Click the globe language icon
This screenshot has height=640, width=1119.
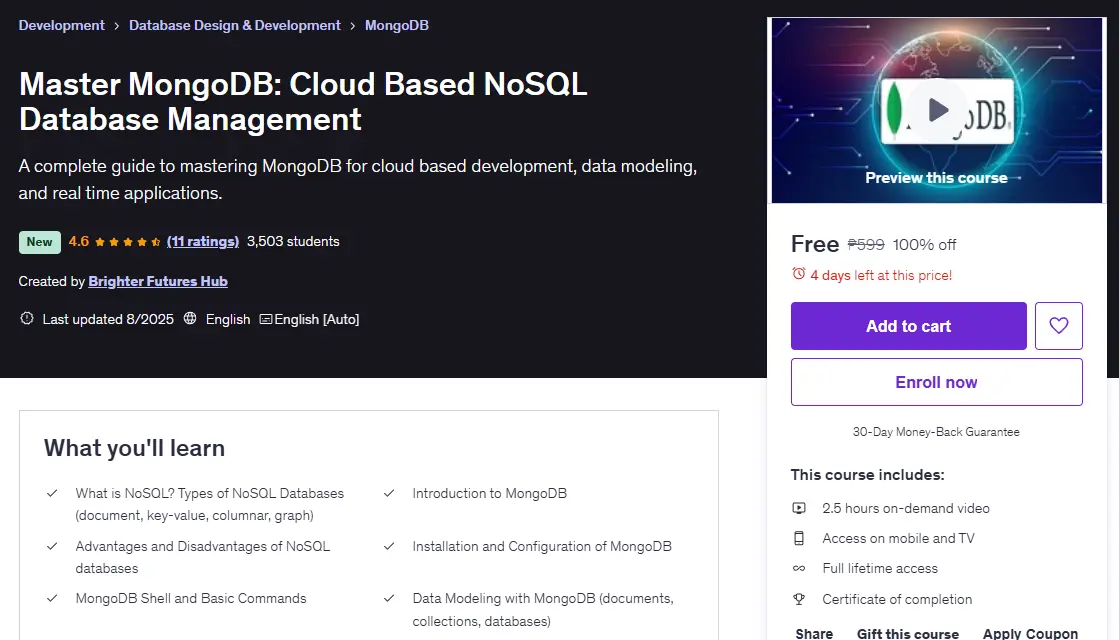point(190,318)
